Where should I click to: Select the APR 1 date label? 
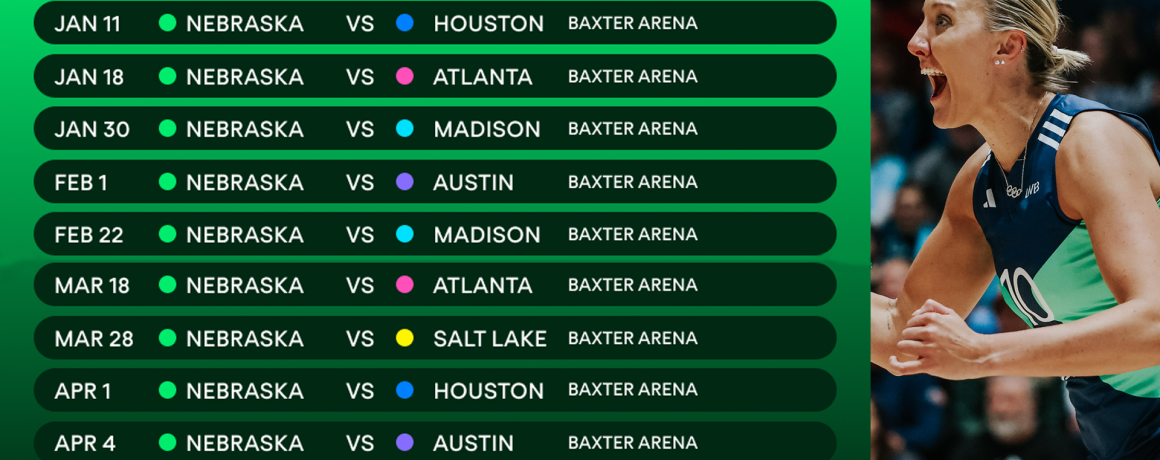83,390
